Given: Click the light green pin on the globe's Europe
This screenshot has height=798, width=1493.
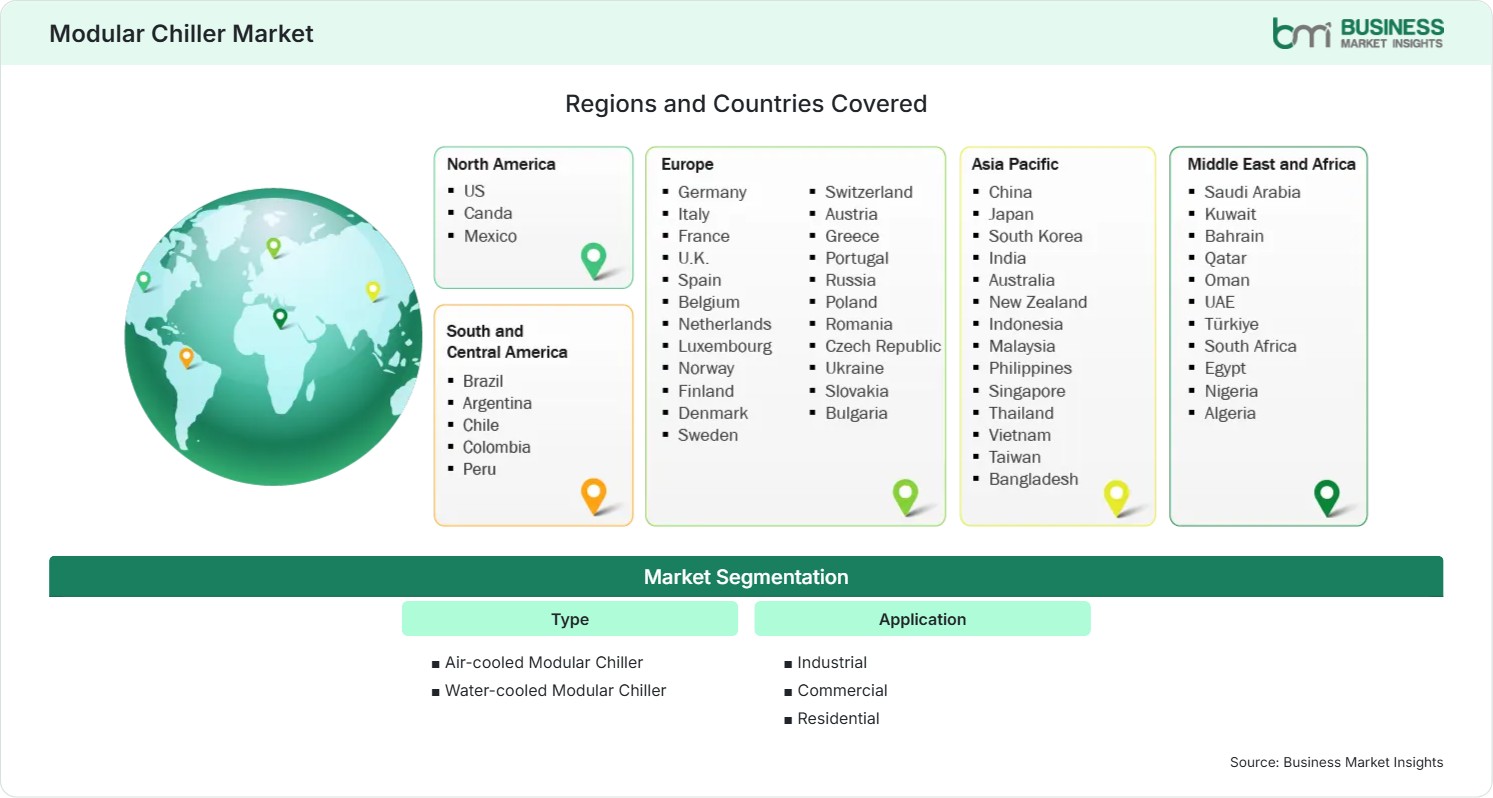Looking at the screenshot, I should point(273,247).
